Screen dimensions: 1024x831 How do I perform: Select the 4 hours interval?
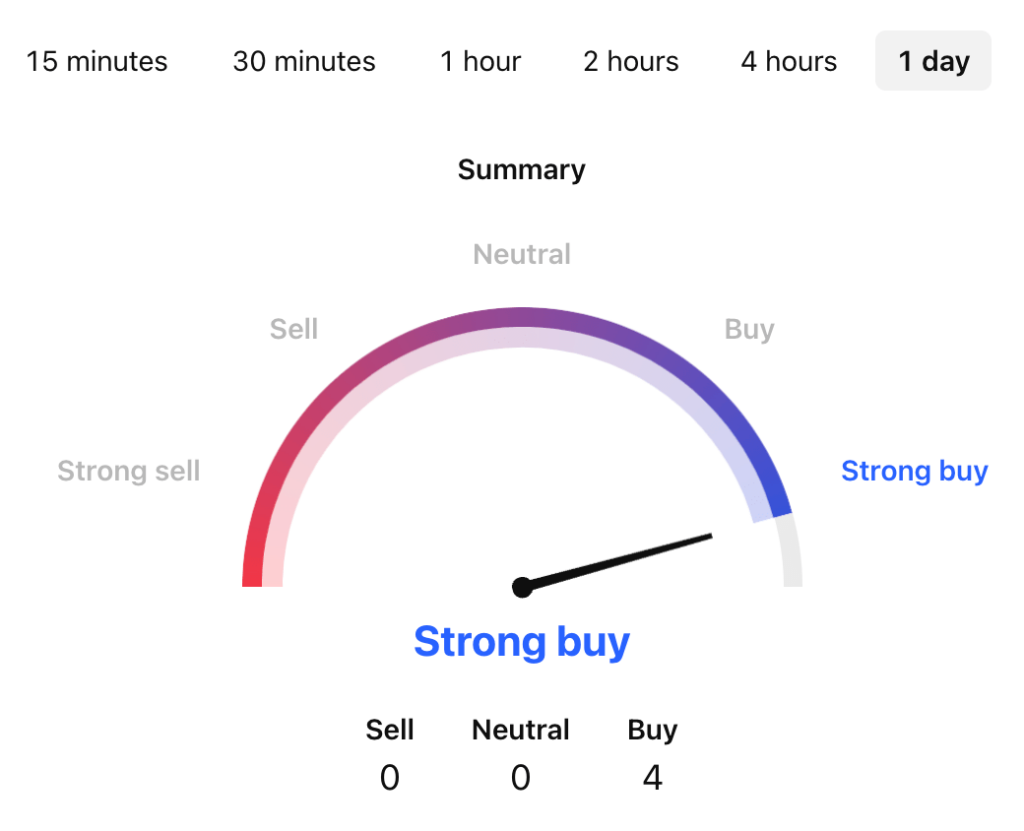(x=790, y=62)
